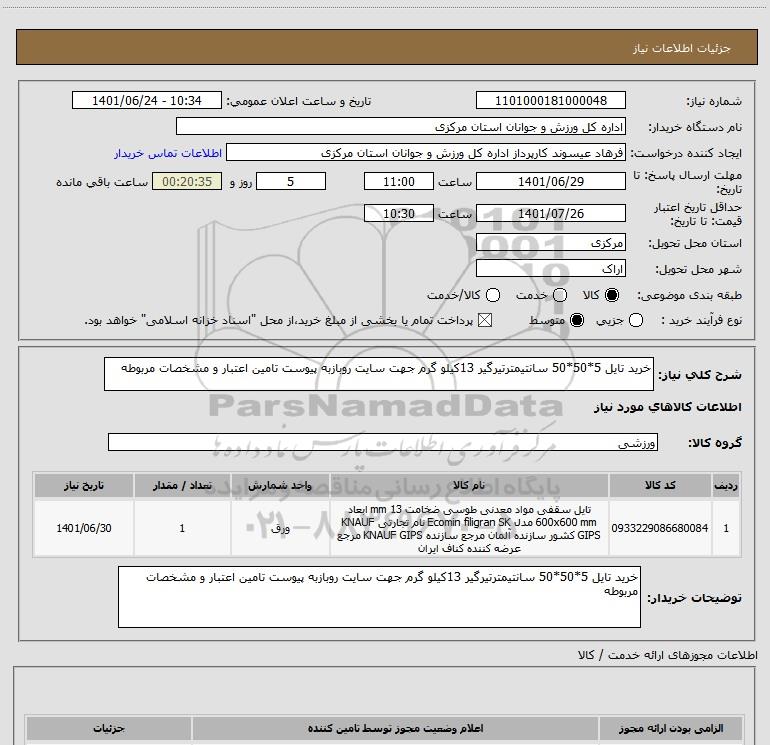Select the کالا radio button

(612, 295)
